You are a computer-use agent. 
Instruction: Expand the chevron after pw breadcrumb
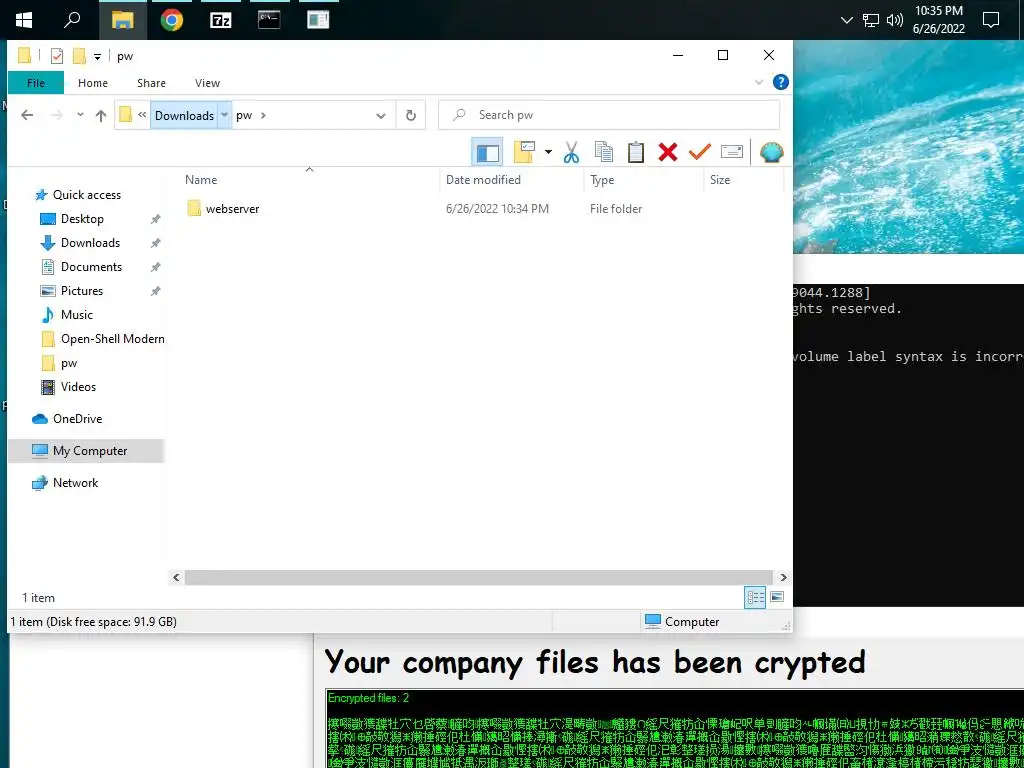[x=263, y=116]
